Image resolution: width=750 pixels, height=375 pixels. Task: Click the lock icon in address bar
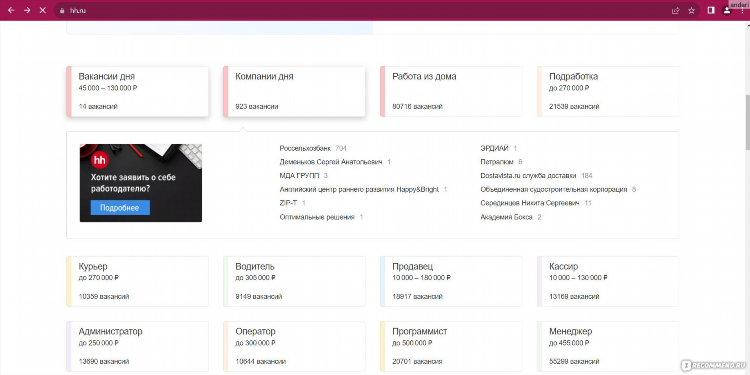(x=61, y=11)
